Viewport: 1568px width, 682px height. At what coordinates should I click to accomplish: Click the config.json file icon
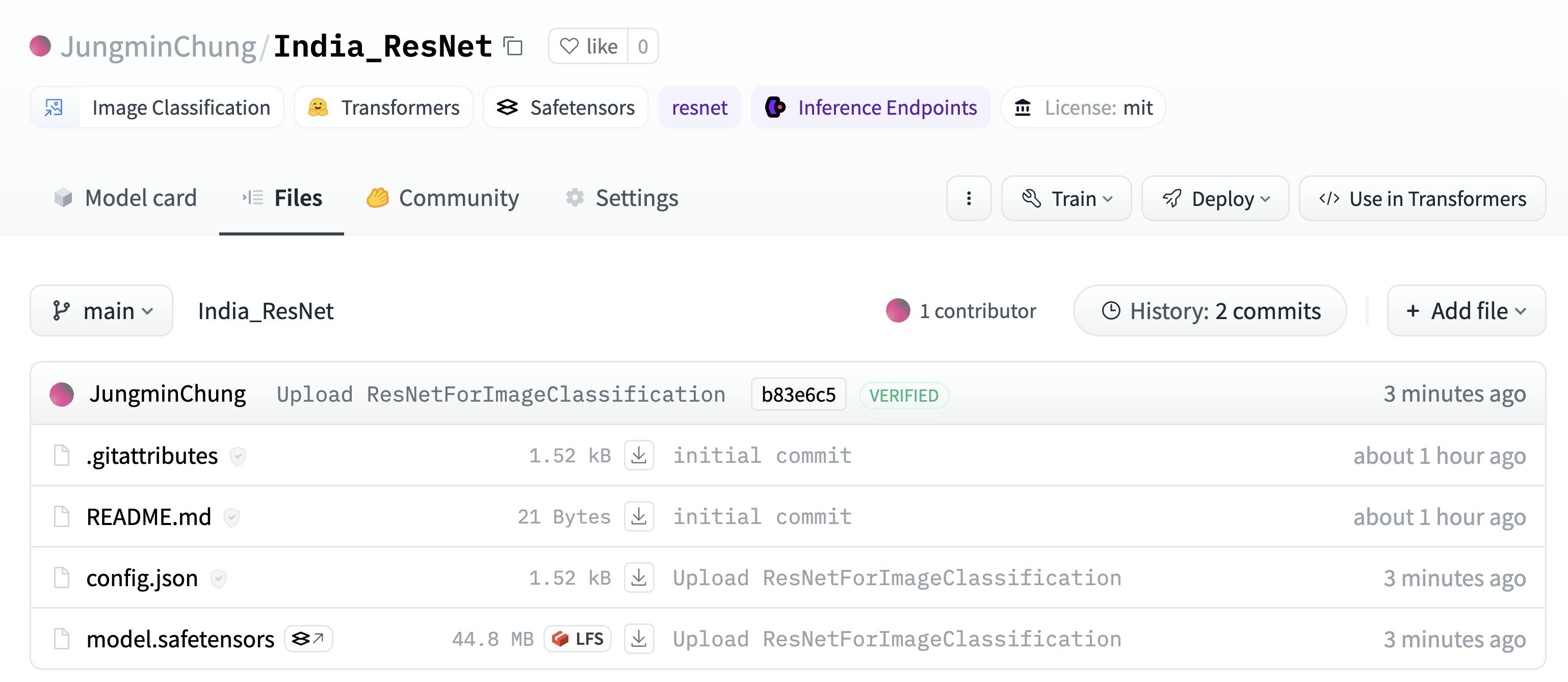pyautogui.click(x=62, y=578)
